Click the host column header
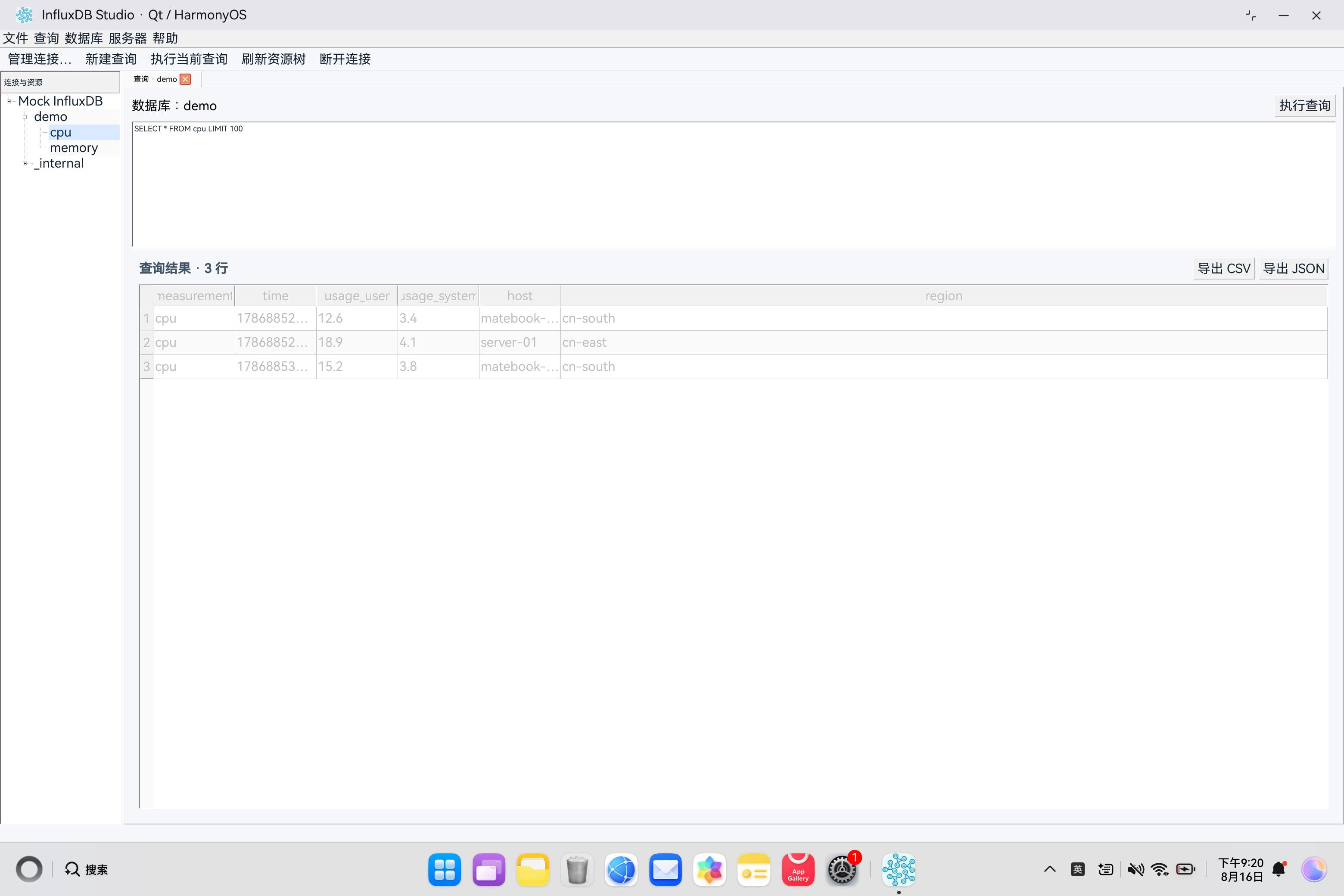Viewport: 1344px width, 896px height. pyautogui.click(x=520, y=296)
